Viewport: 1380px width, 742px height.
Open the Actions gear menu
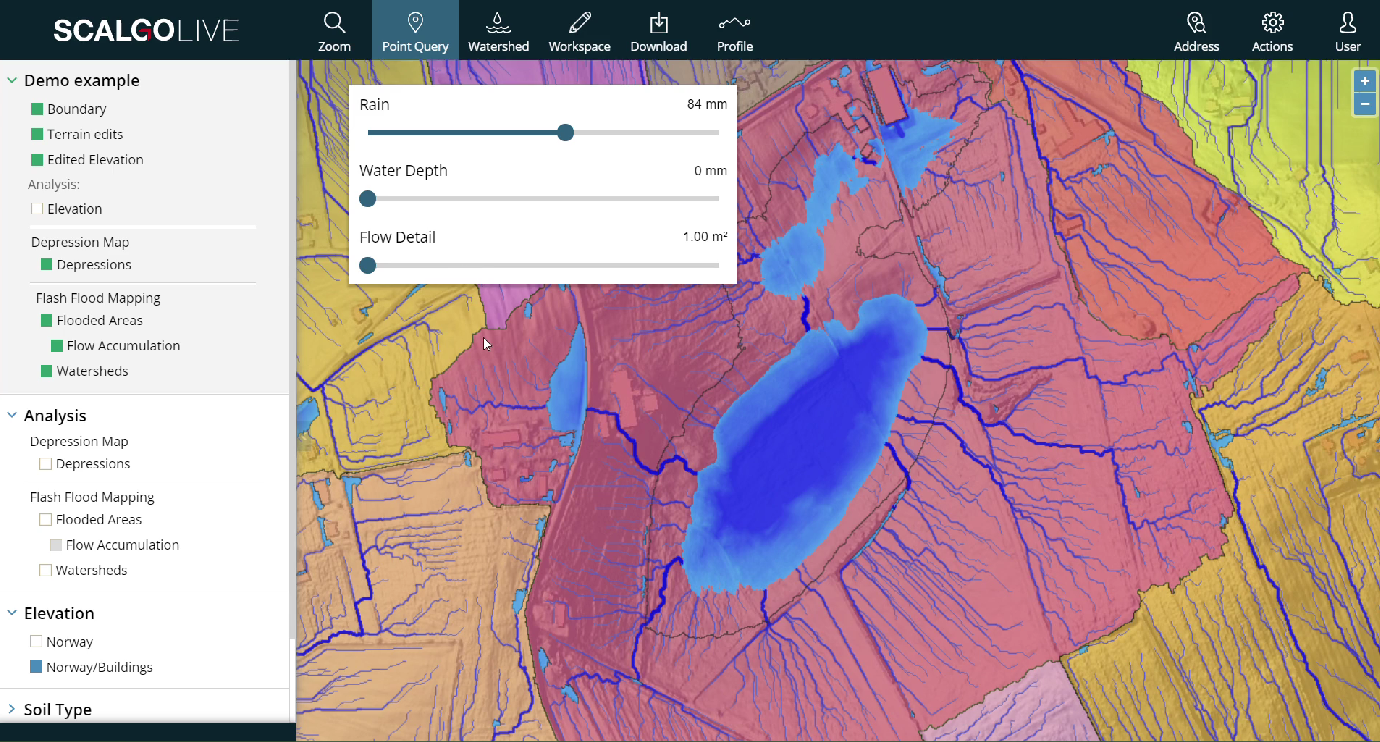tap(1272, 31)
